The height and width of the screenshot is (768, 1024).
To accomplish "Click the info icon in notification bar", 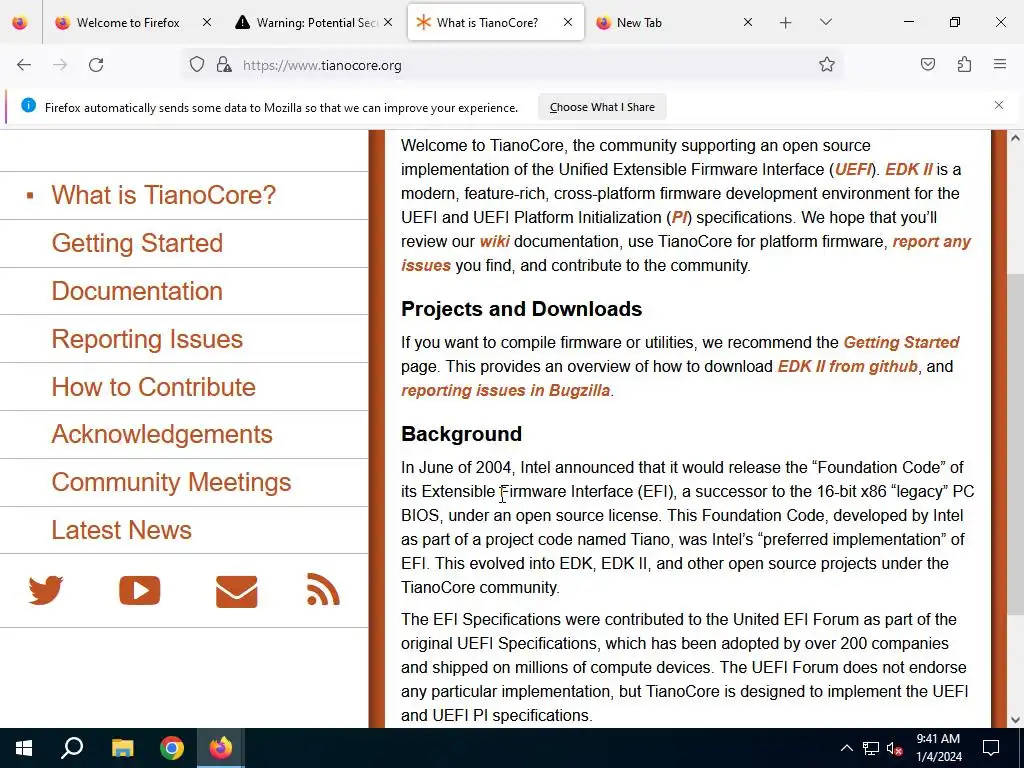I will click(28, 105).
